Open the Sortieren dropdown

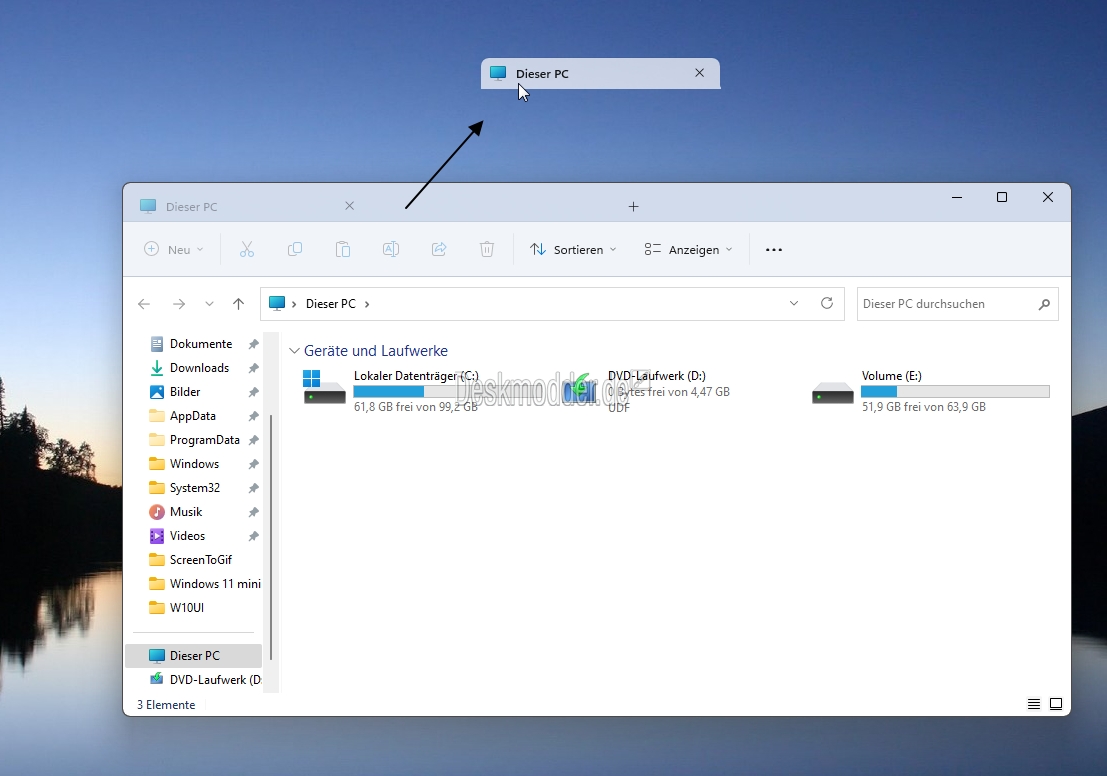click(x=573, y=249)
